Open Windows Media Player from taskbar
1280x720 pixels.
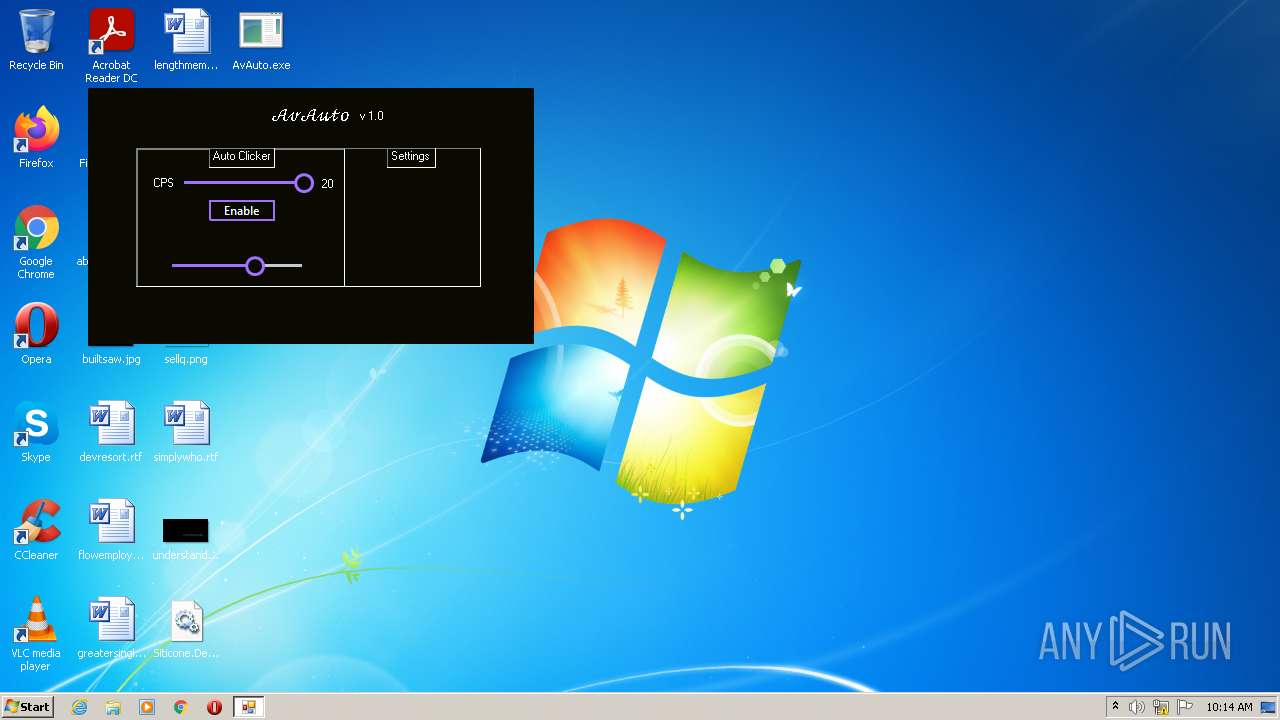pos(147,707)
